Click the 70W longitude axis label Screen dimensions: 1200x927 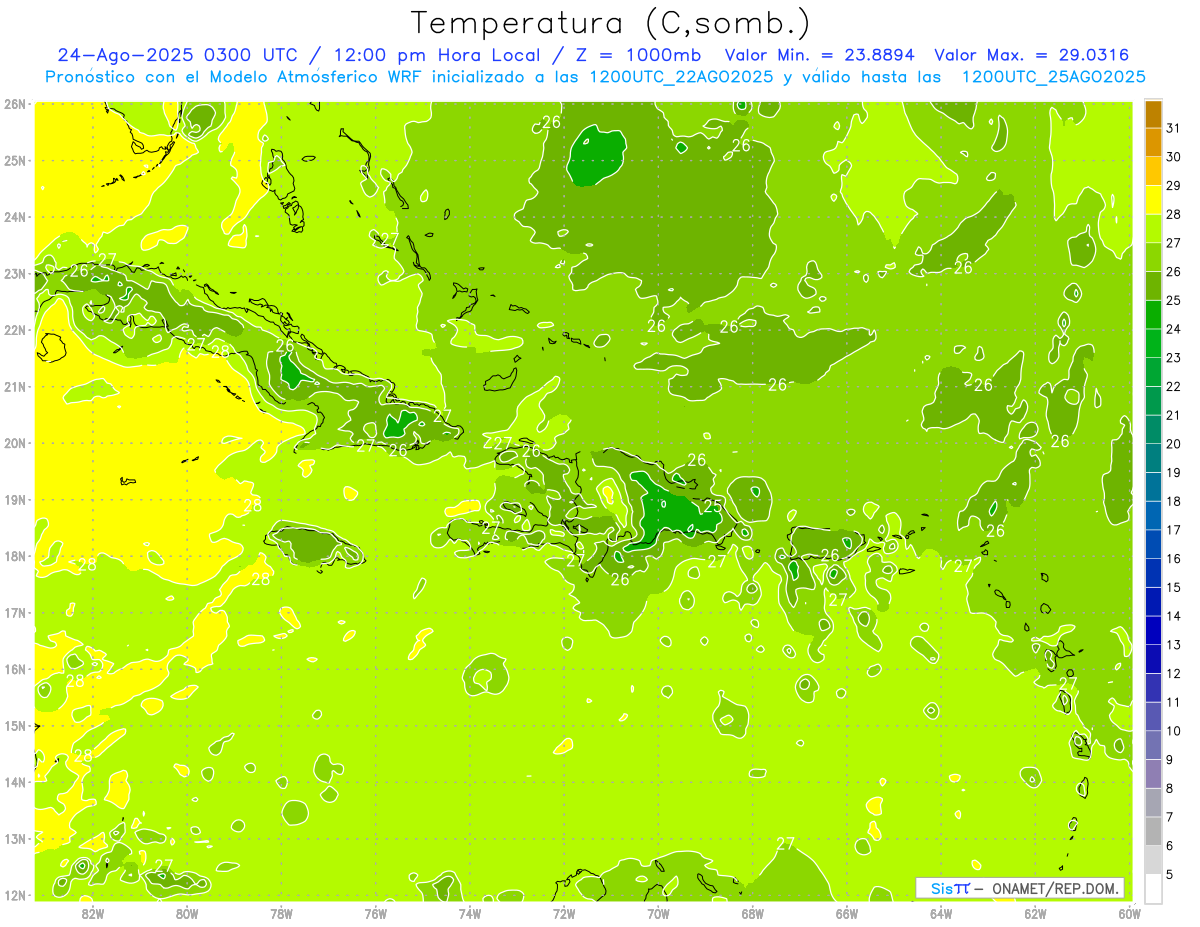[x=658, y=913]
